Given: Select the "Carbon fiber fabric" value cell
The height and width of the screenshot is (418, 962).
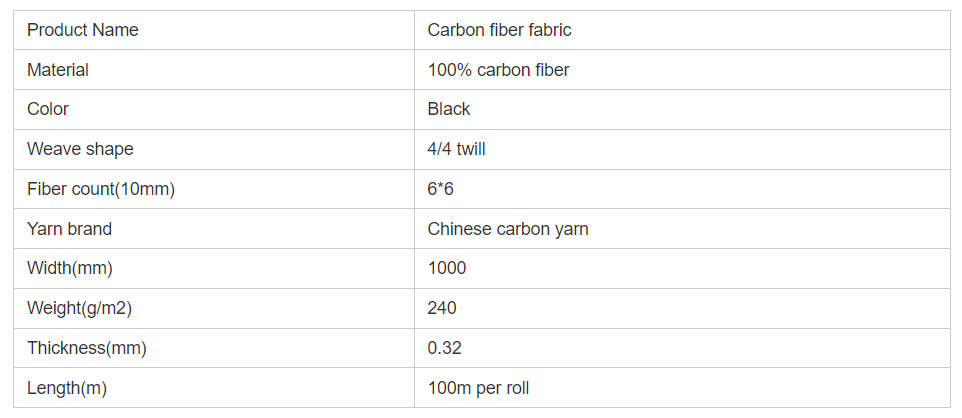Looking at the screenshot, I should (499, 30).
